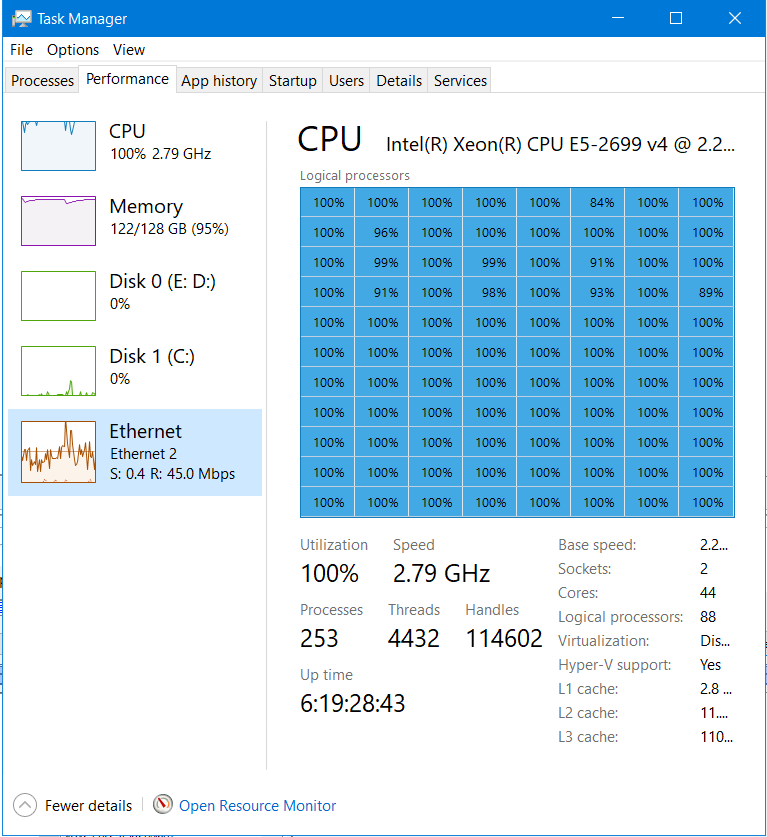Open the View menu
Image resolution: width=767 pixels, height=837 pixels.
[129, 50]
